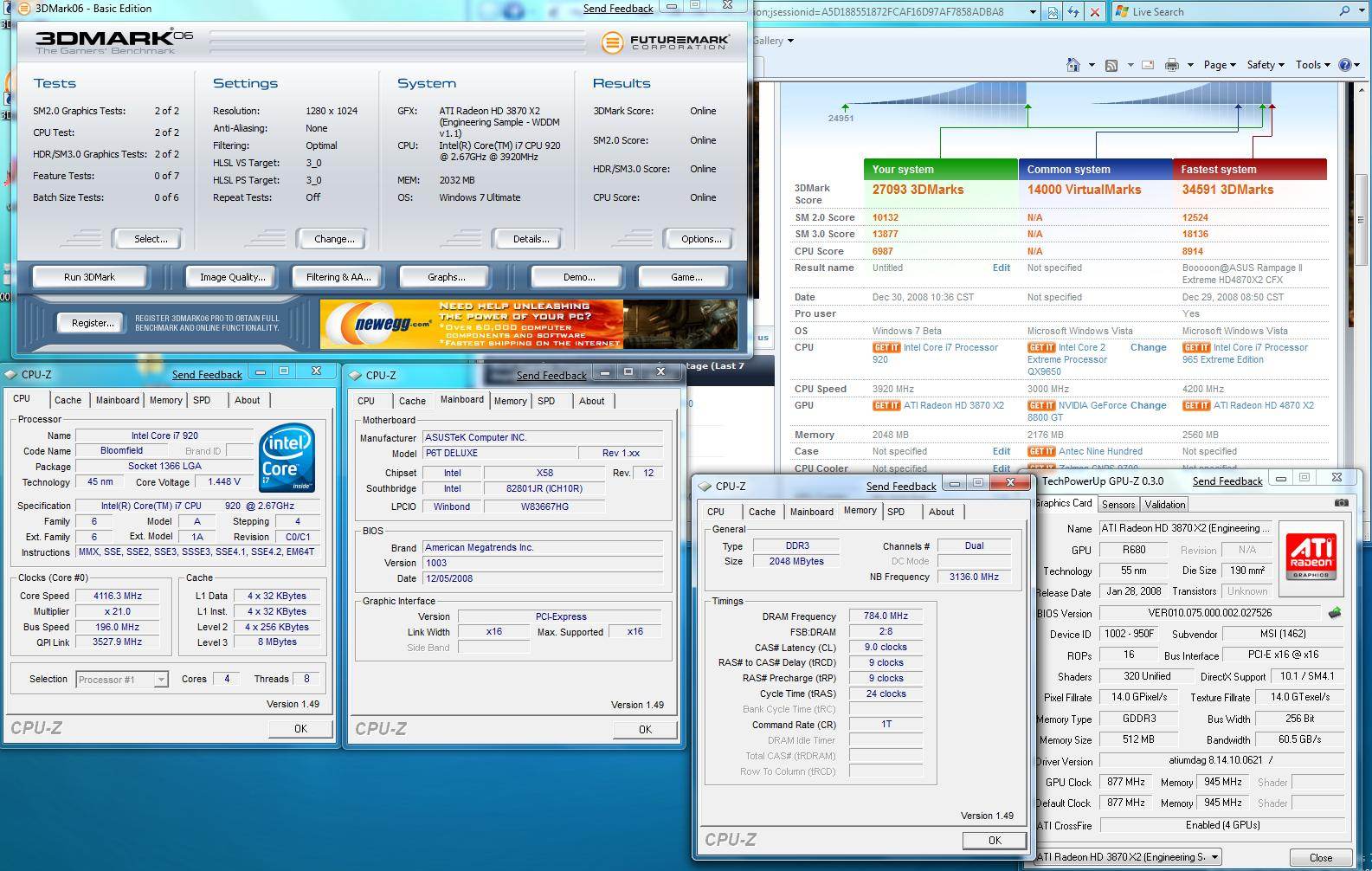The width and height of the screenshot is (1372, 871).
Task: Open the address bar history dropdown arrow
Action: click(1033, 12)
